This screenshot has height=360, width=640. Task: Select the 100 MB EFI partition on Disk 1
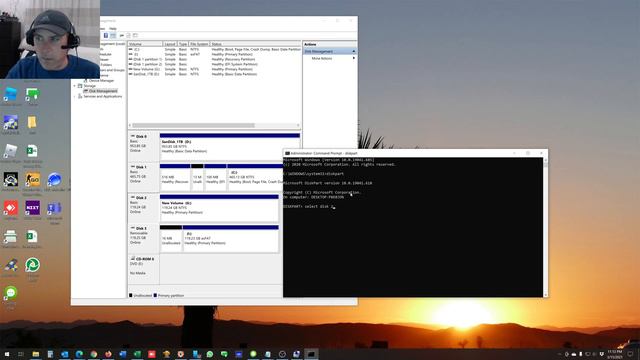click(x=215, y=178)
